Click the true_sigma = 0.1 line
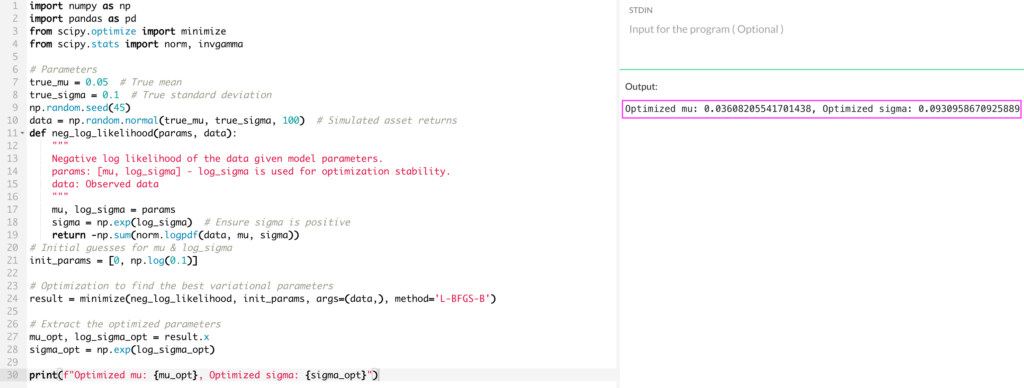This screenshot has height=388, width=1024. 150,95
